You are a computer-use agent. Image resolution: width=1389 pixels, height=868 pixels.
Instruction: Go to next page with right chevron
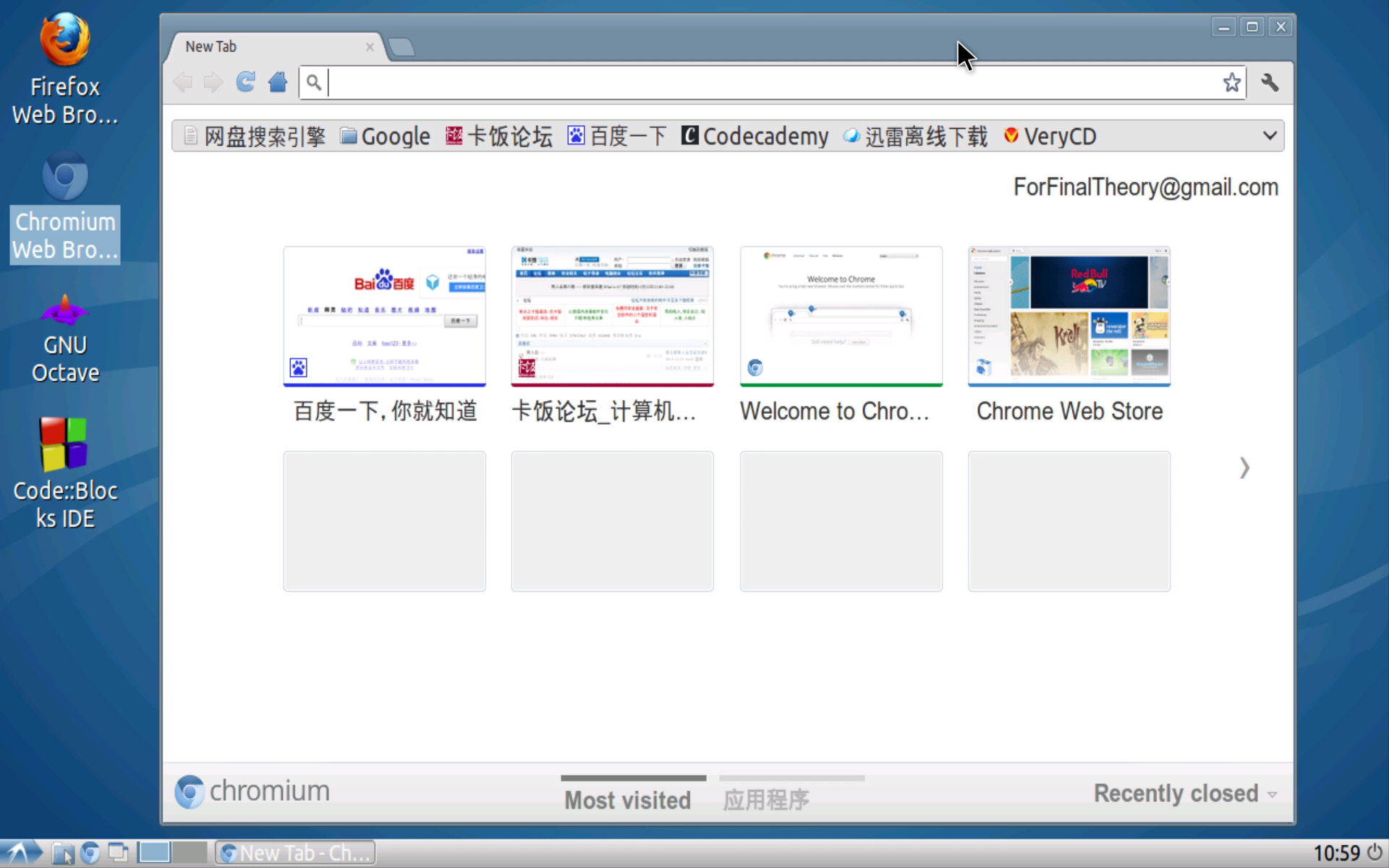tap(1244, 468)
